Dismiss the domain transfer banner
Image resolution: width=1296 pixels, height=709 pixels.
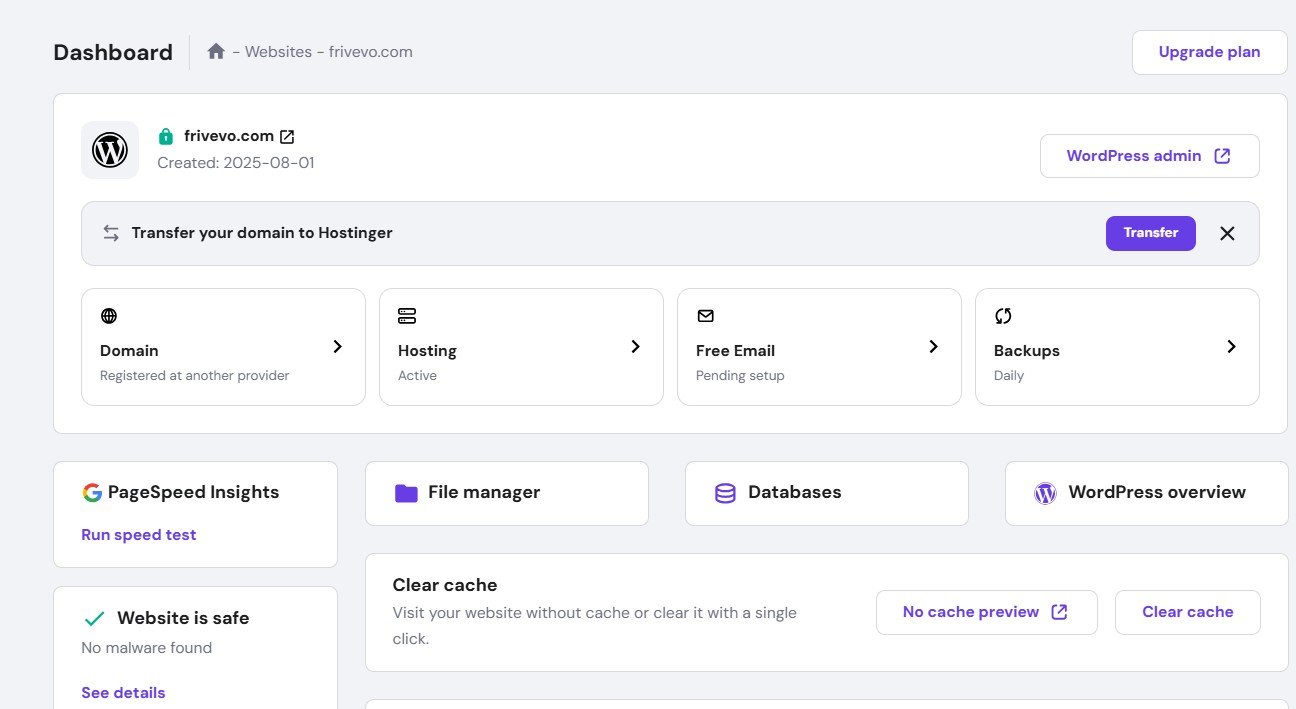click(1227, 233)
